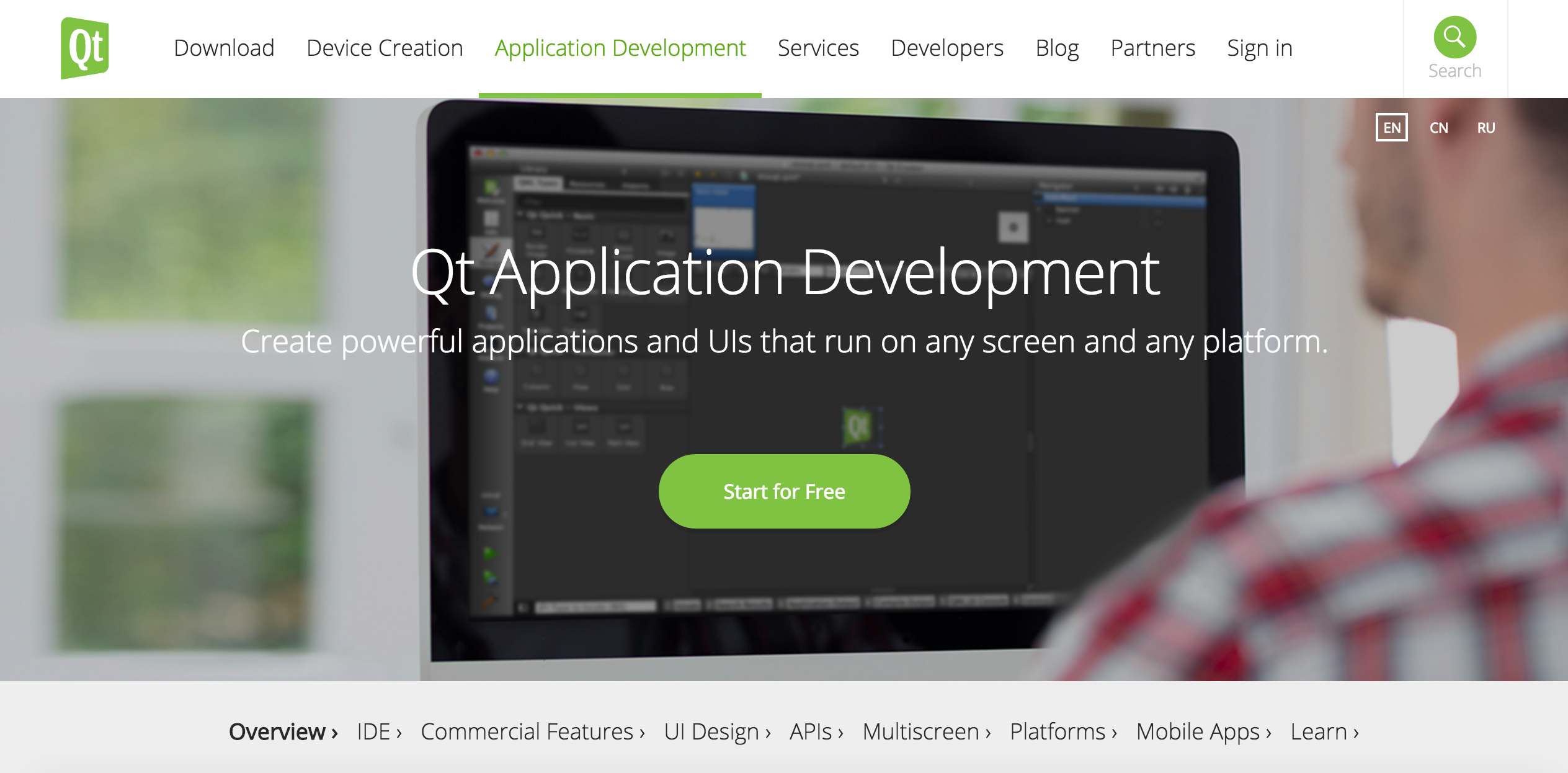The width and height of the screenshot is (1568, 773).
Task: Switch language to RU
Action: coord(1486,128)
